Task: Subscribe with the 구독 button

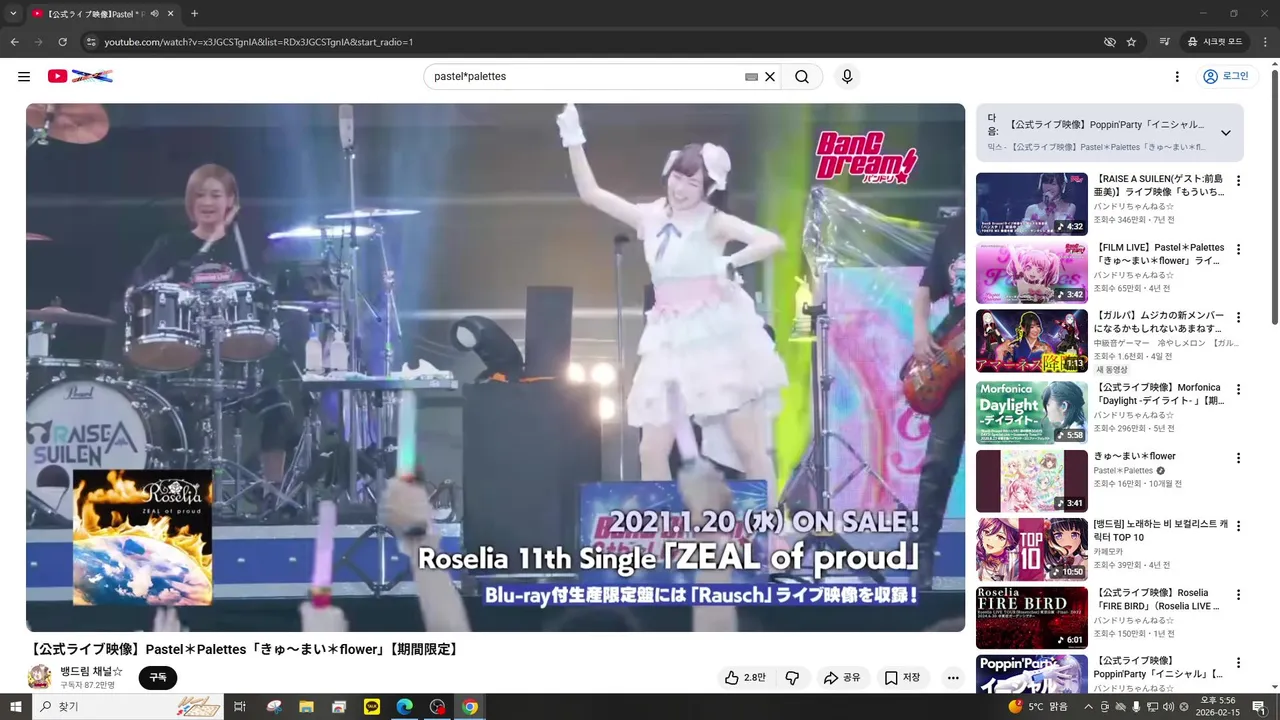Action: click(158, 678)
